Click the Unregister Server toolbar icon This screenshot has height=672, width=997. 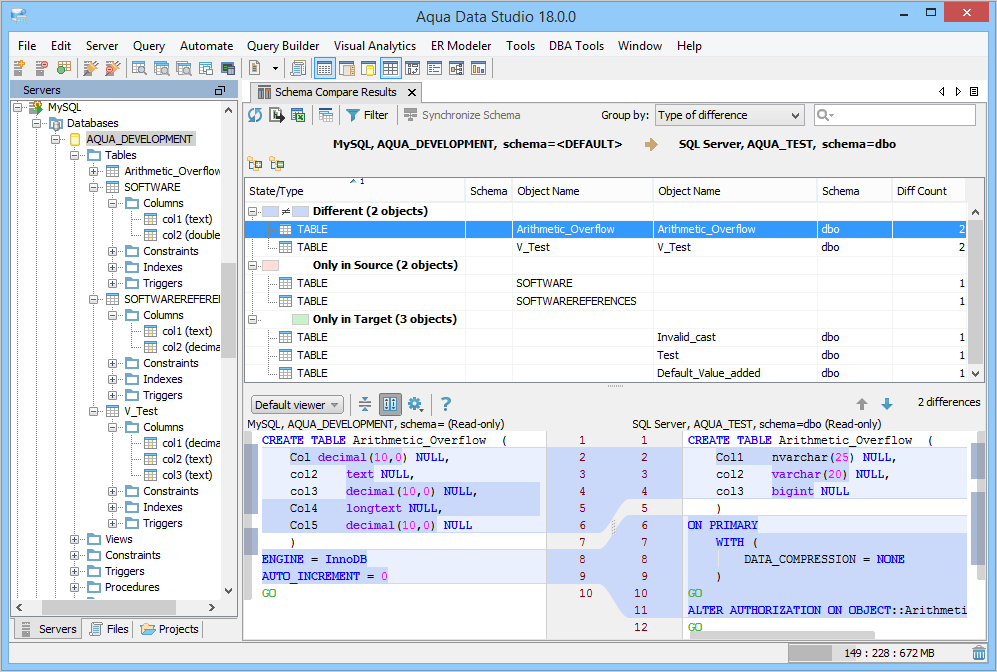[x=41, y=68]
